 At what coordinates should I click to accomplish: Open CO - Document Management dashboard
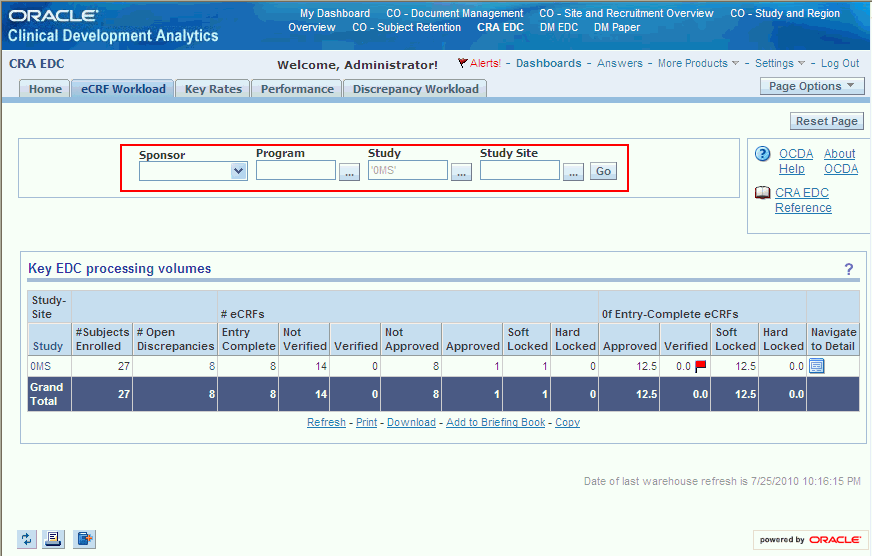454,13
